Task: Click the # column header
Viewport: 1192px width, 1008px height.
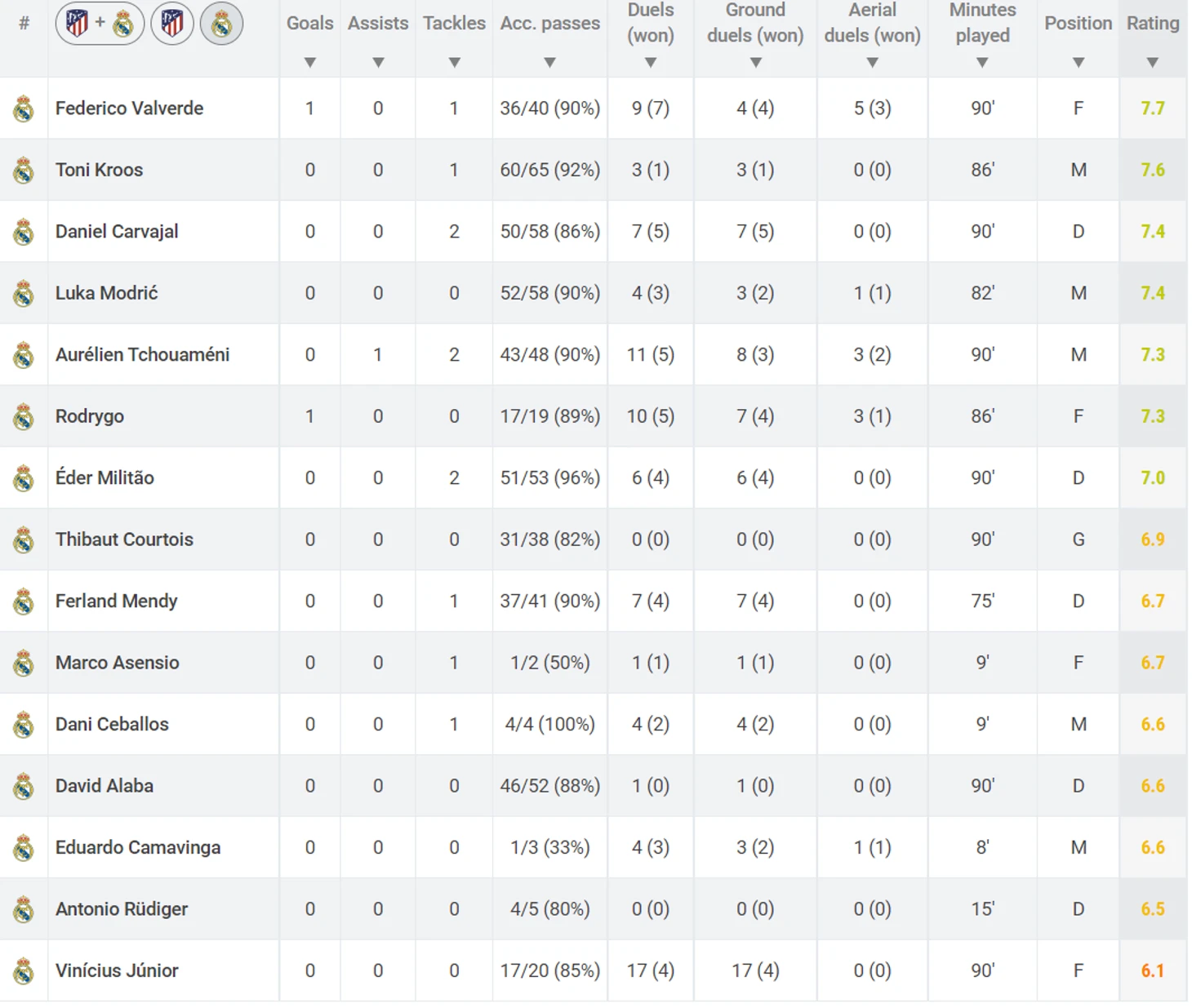Action: coord(24,24)
